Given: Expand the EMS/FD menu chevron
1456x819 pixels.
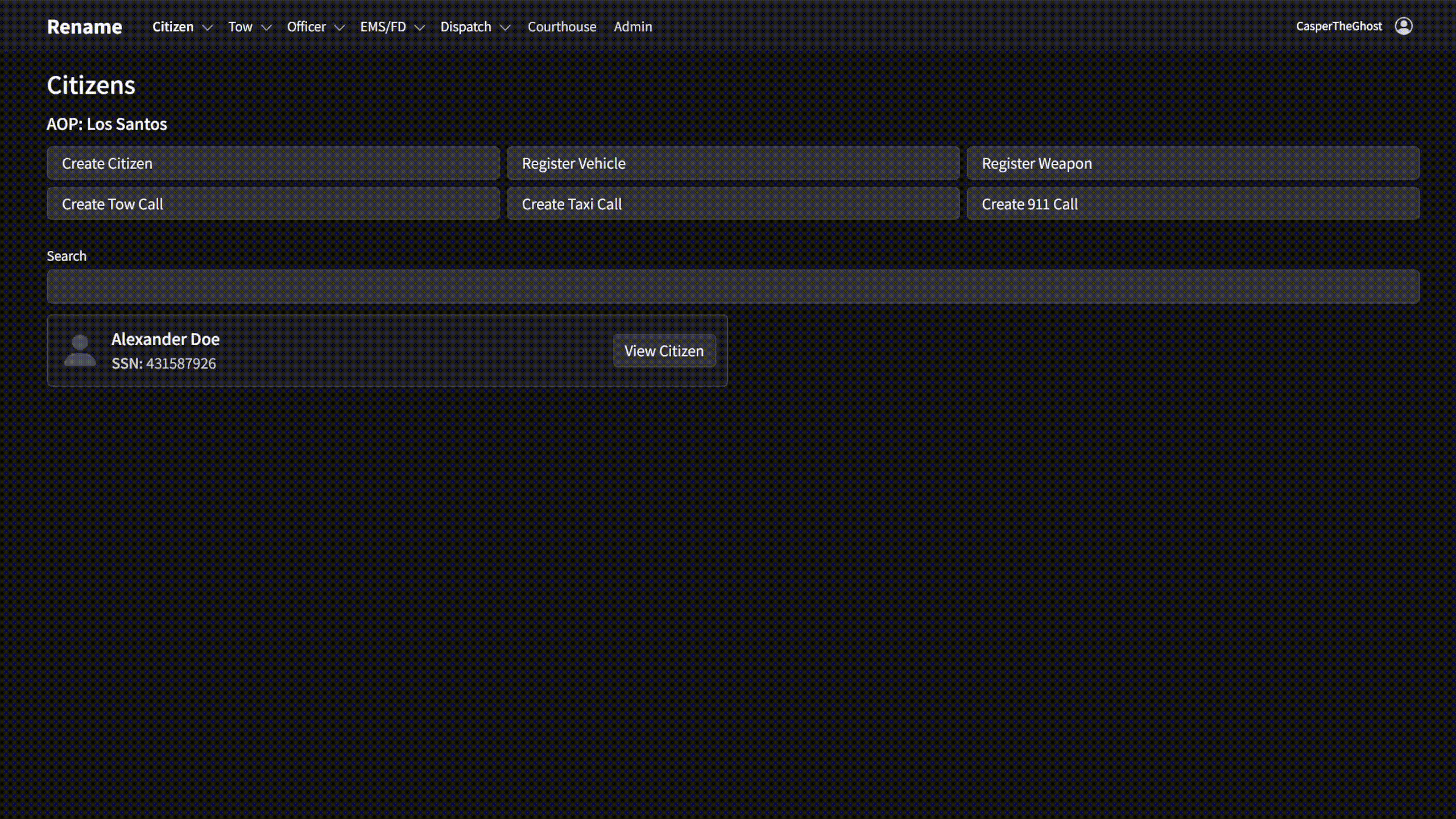Looking at the screenshot, I should pyautogui.click(x=420, y=27).
